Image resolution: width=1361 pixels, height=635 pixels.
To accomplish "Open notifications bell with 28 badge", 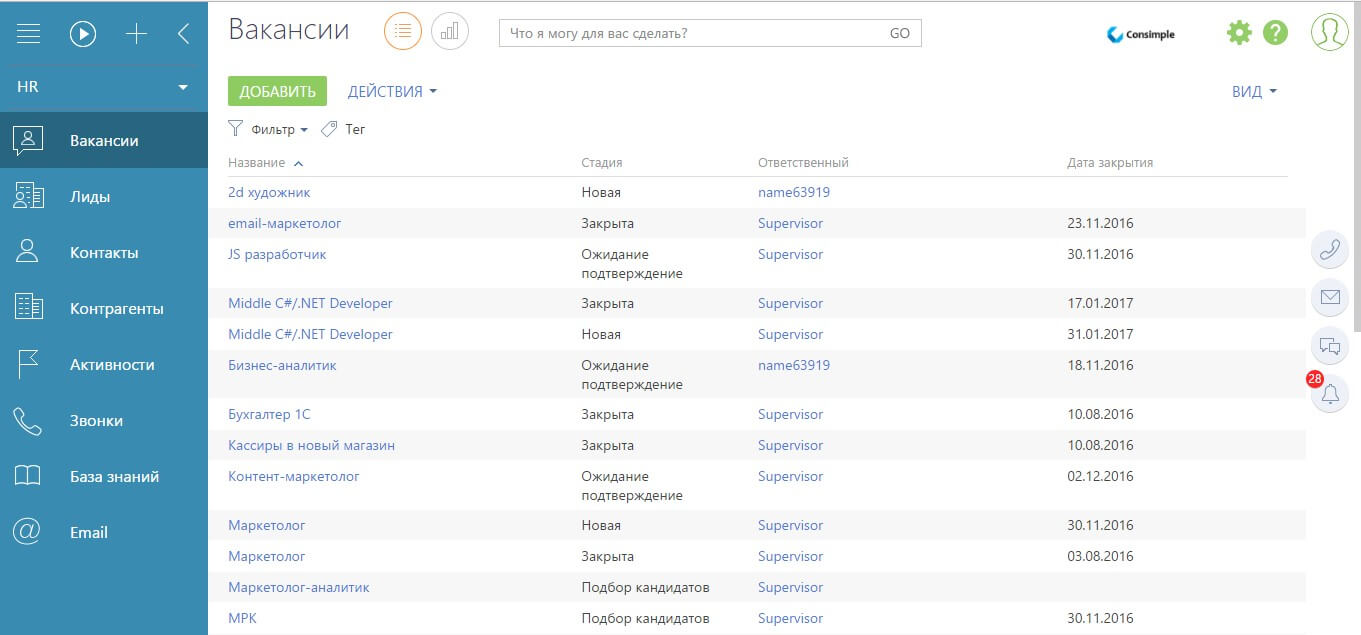I will click(x=1330, y=394).
